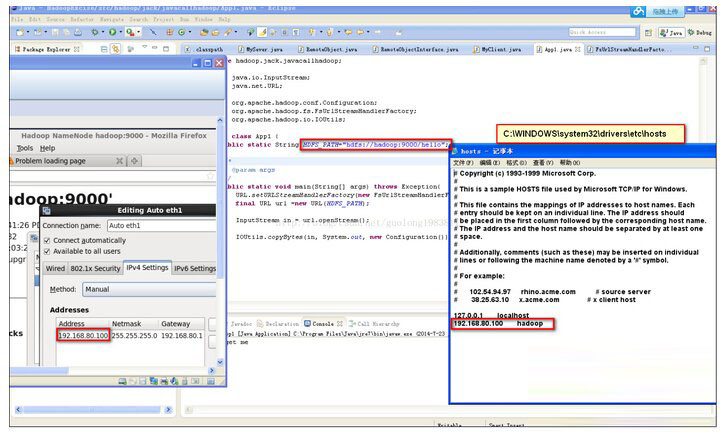Click the Show Whitespace Characters paragraph icon
Screen dimensions: 723x437
coord(296,32)
